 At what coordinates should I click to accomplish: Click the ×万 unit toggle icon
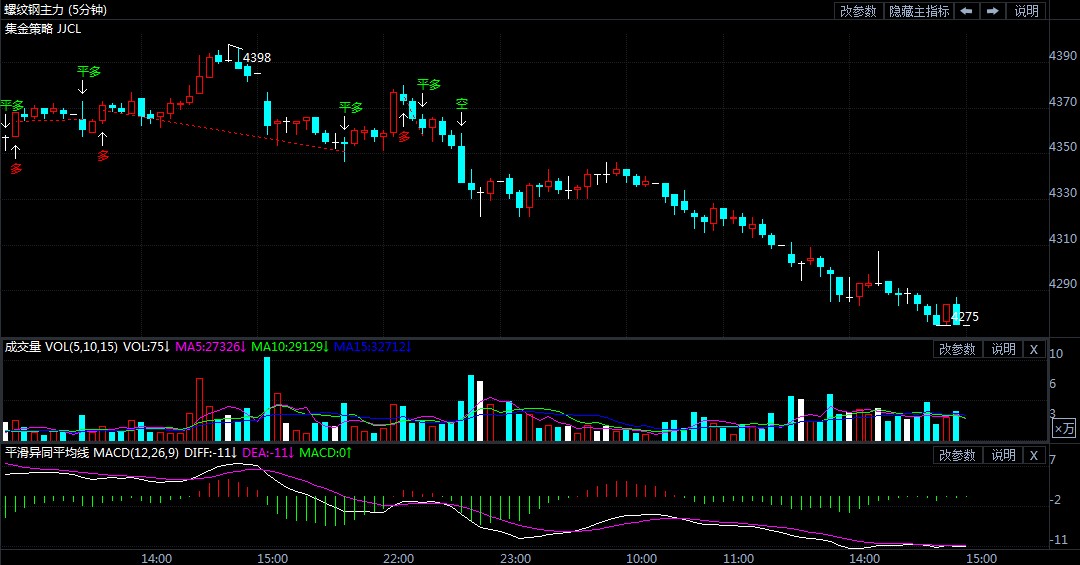1064,429
